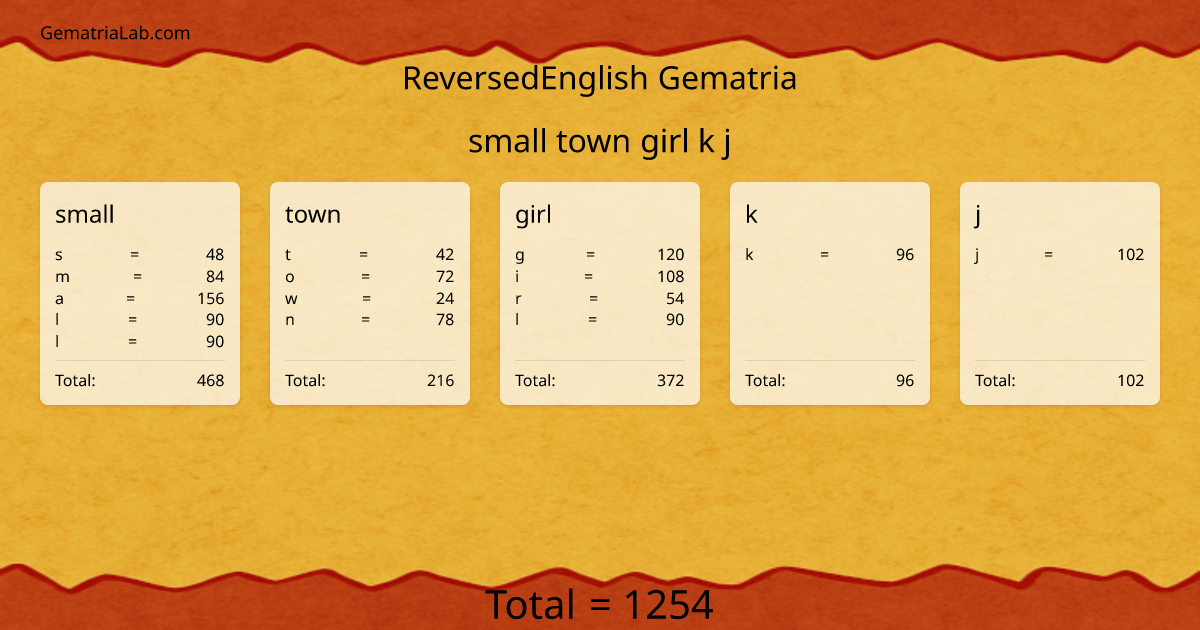The image size is (1200, 630).
Task: Click the letter value g = 120
Action: (x=600, y=254)
